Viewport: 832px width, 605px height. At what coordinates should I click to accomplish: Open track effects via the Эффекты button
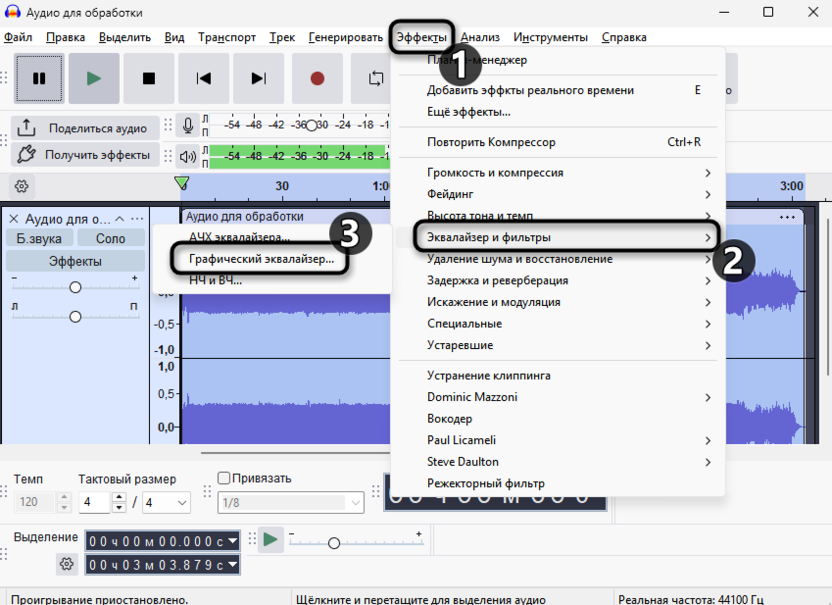pyautogui.click(x=74, y=259)
